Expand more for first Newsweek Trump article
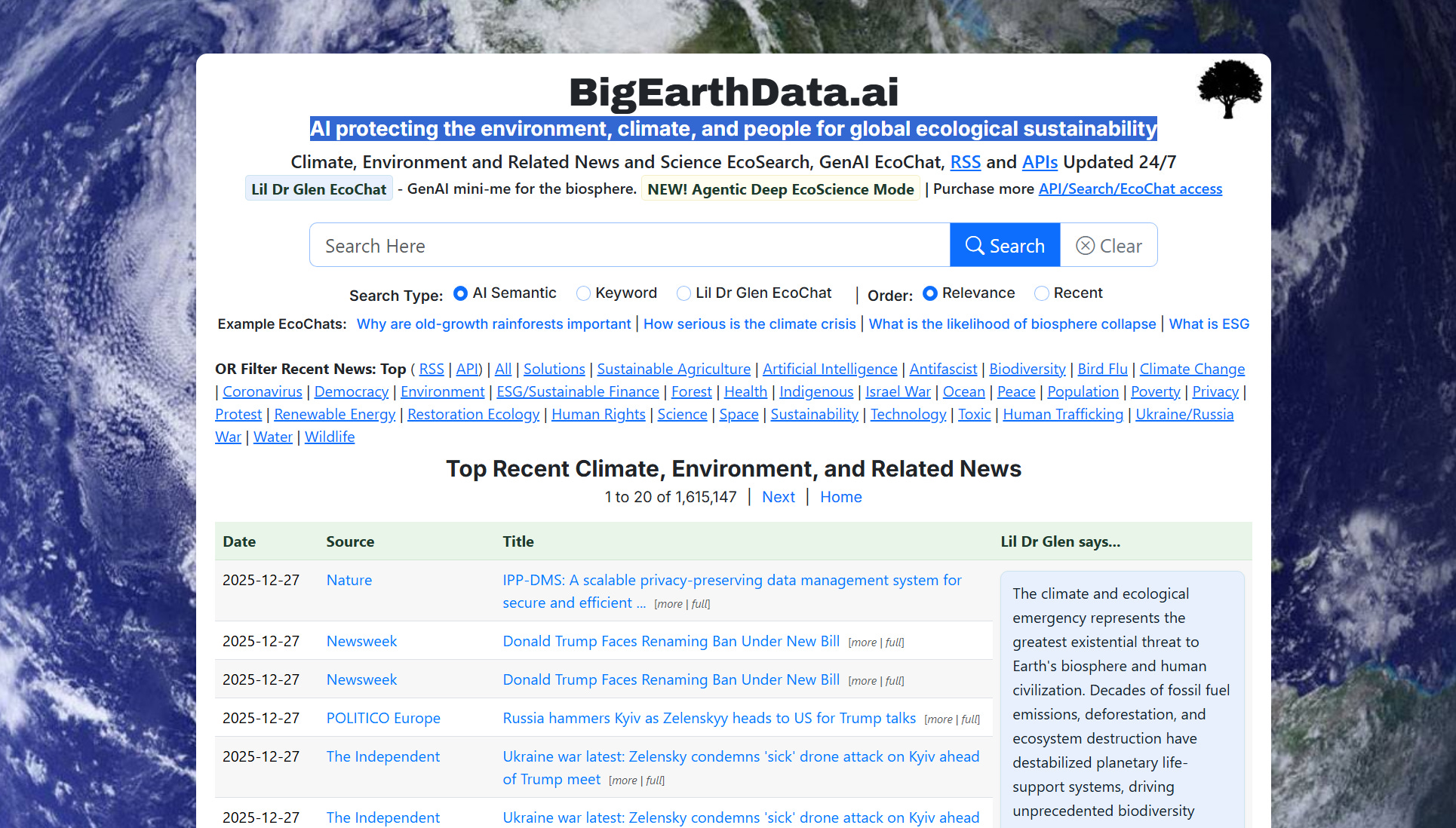The image size is (1456, 828). tap(863, 643)
